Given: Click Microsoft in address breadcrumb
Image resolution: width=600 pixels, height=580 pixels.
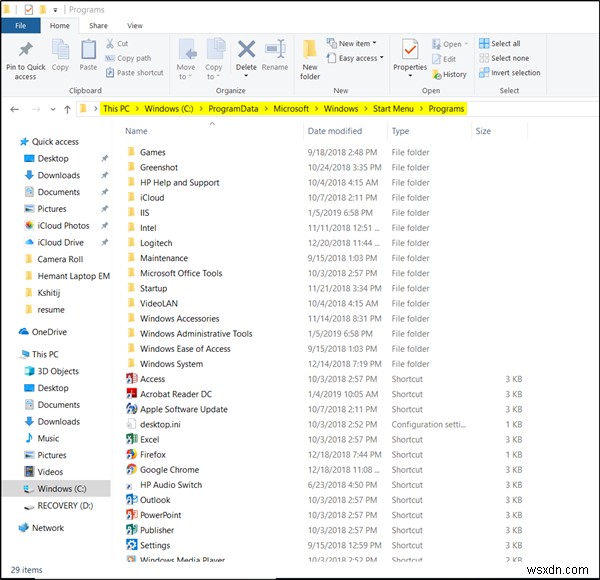Looking at the screenshot, I should [291, 109].
